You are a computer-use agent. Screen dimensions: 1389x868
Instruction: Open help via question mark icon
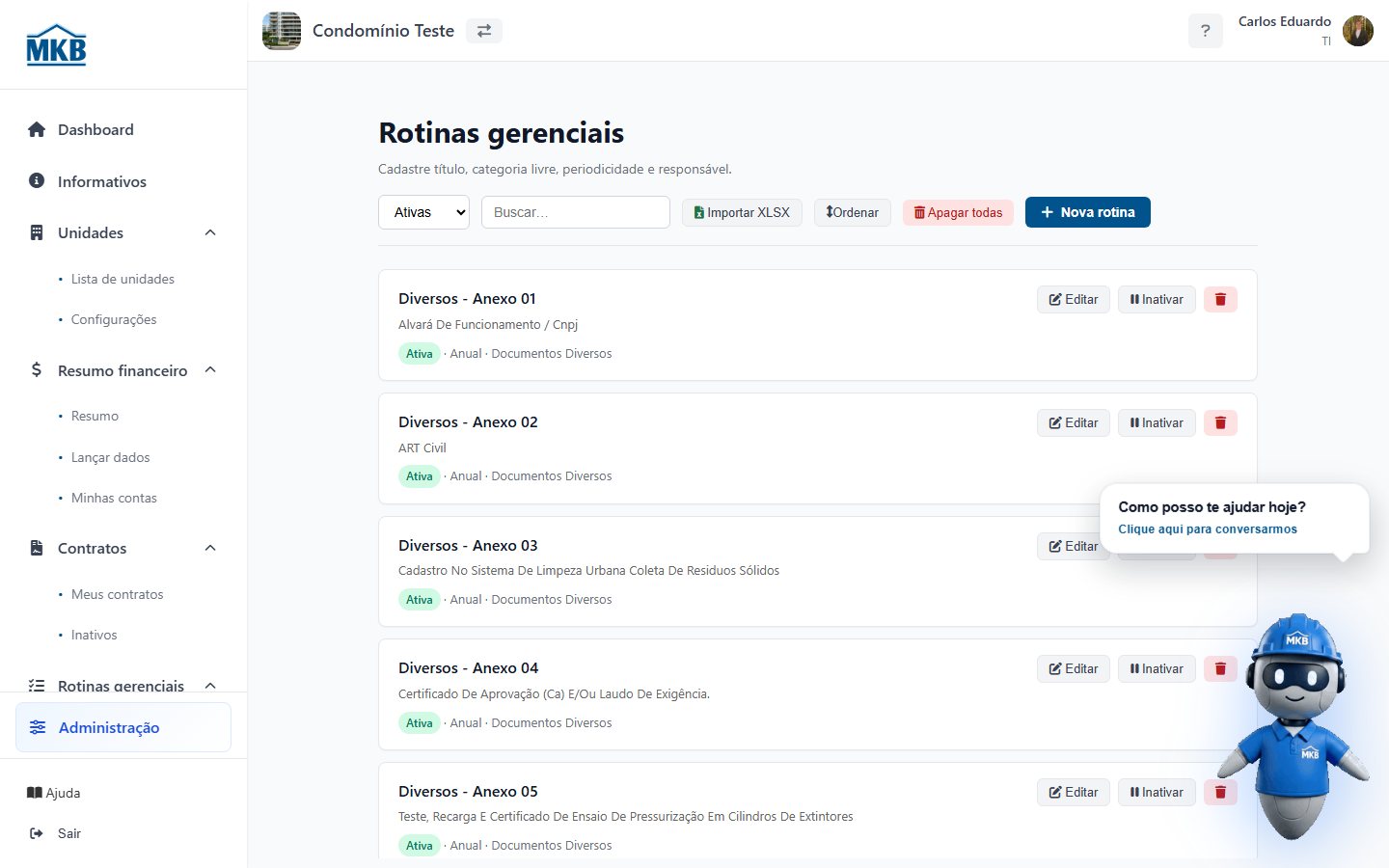[x=1205, y=31]
